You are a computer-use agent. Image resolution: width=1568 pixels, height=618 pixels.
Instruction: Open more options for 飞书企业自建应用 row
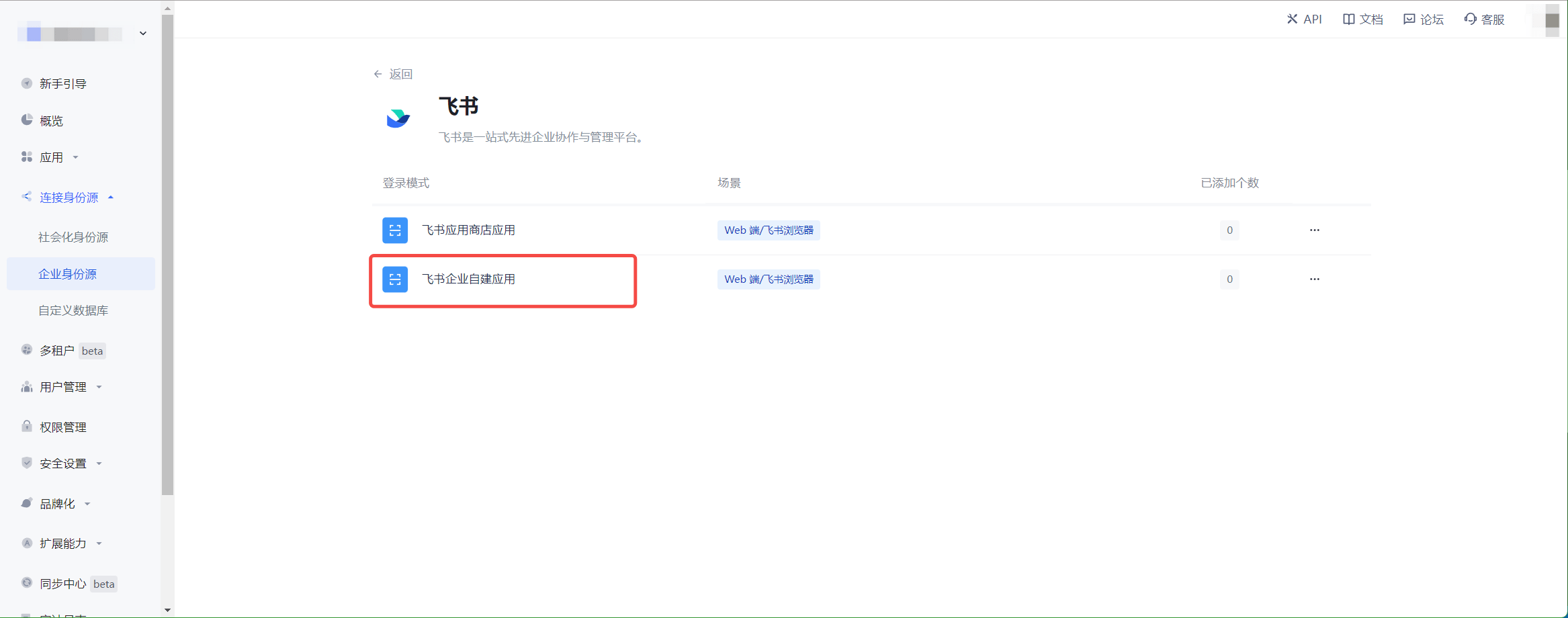pyautogui.click(x=1314, y=279)
